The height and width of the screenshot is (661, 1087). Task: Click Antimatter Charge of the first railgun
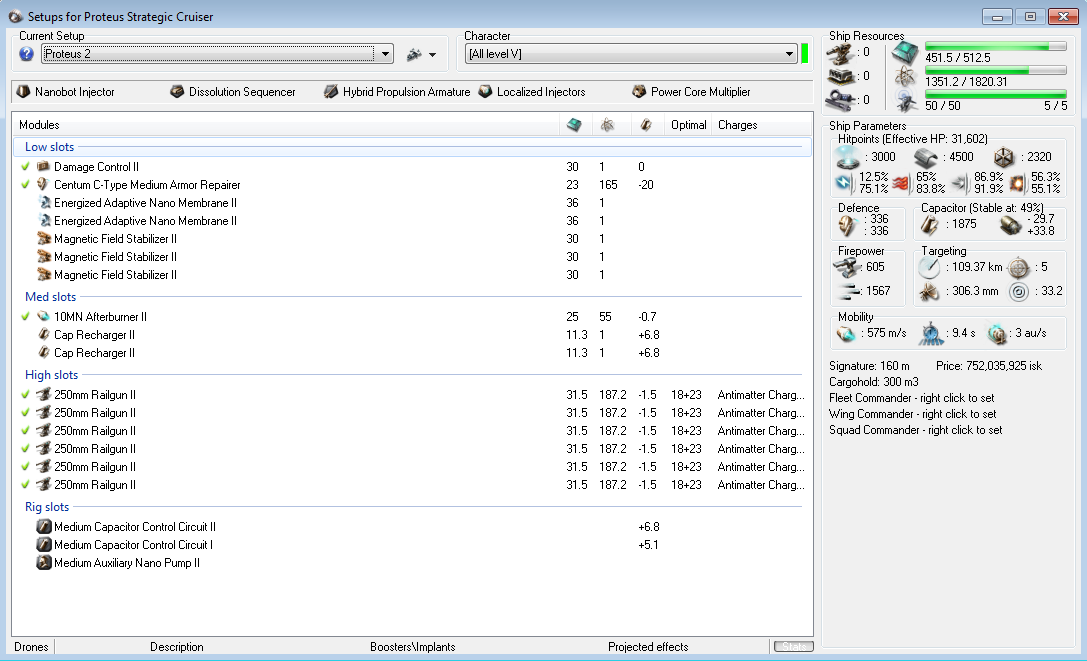[760, 395]
